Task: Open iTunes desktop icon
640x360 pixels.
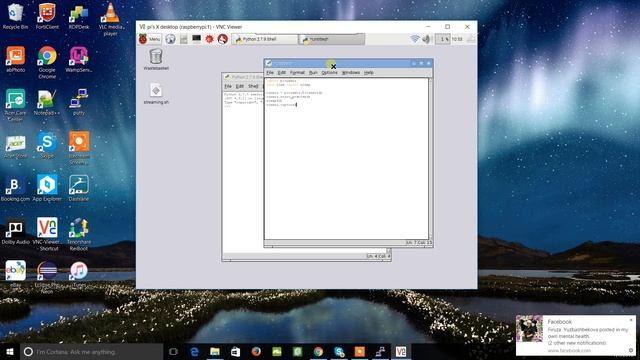Action: pyautogui.click(x=79, y=275)
